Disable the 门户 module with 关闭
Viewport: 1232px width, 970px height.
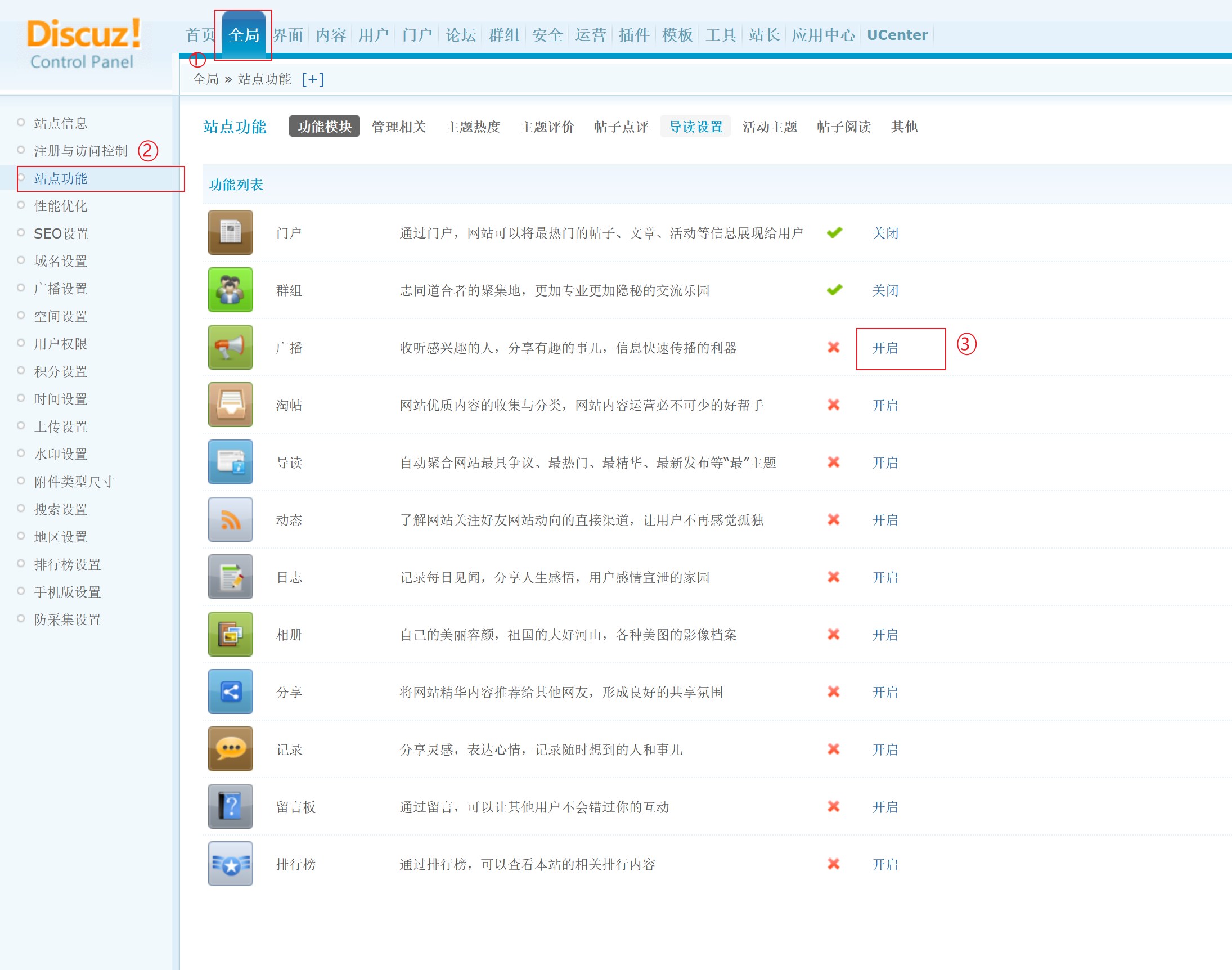[x=884, y=233]
